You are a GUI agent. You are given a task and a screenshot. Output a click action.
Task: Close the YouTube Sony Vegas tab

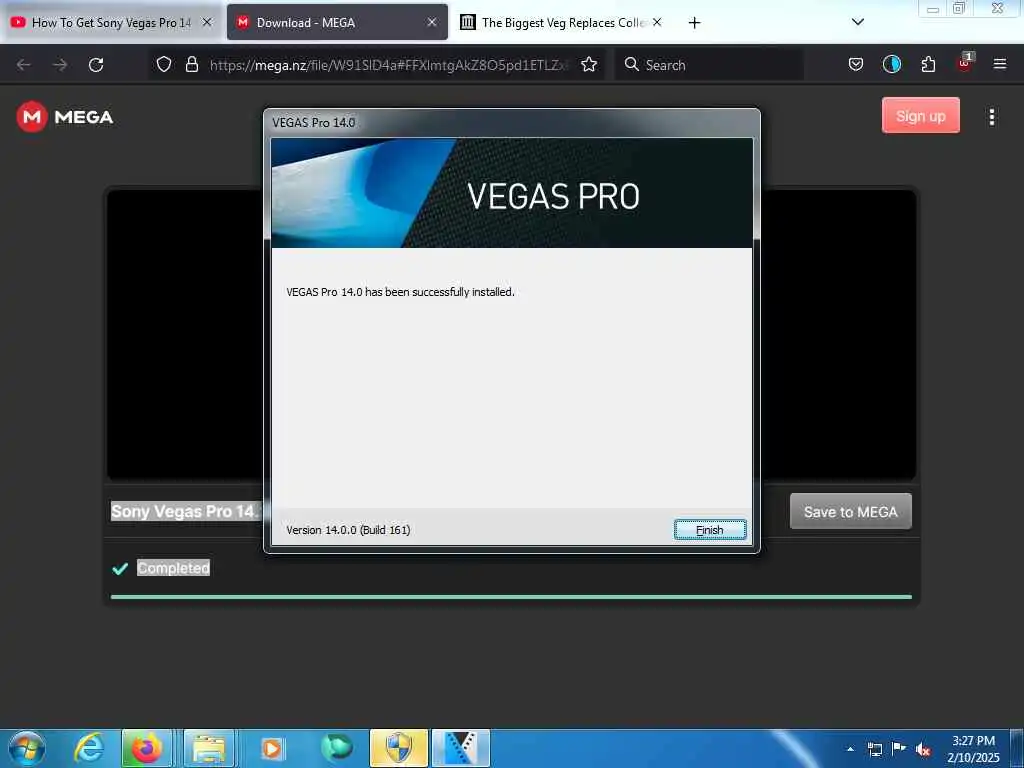(207, 22)
